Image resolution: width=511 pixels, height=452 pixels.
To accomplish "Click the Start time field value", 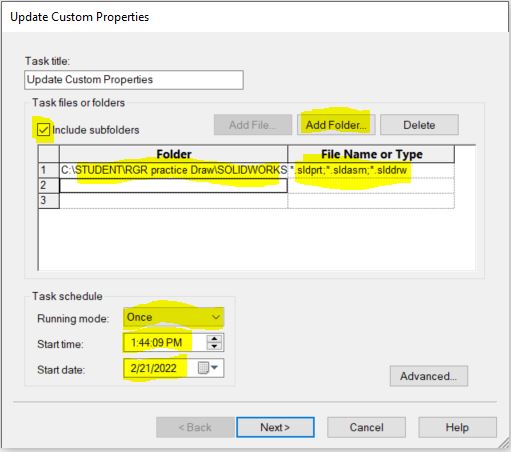I will click(157, 342).
